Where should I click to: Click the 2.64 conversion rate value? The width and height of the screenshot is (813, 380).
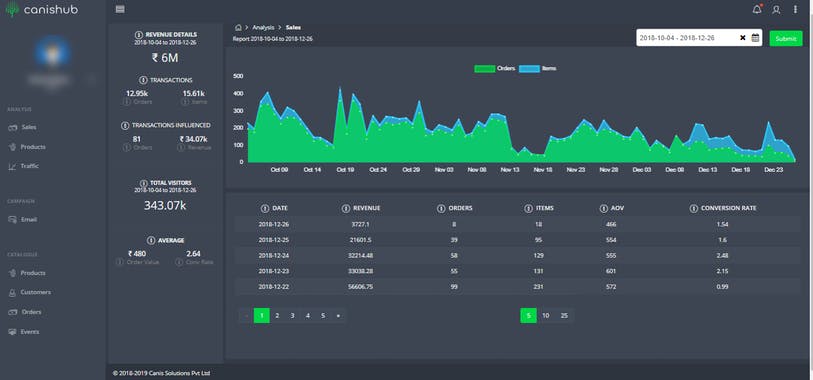pos(193,254)
